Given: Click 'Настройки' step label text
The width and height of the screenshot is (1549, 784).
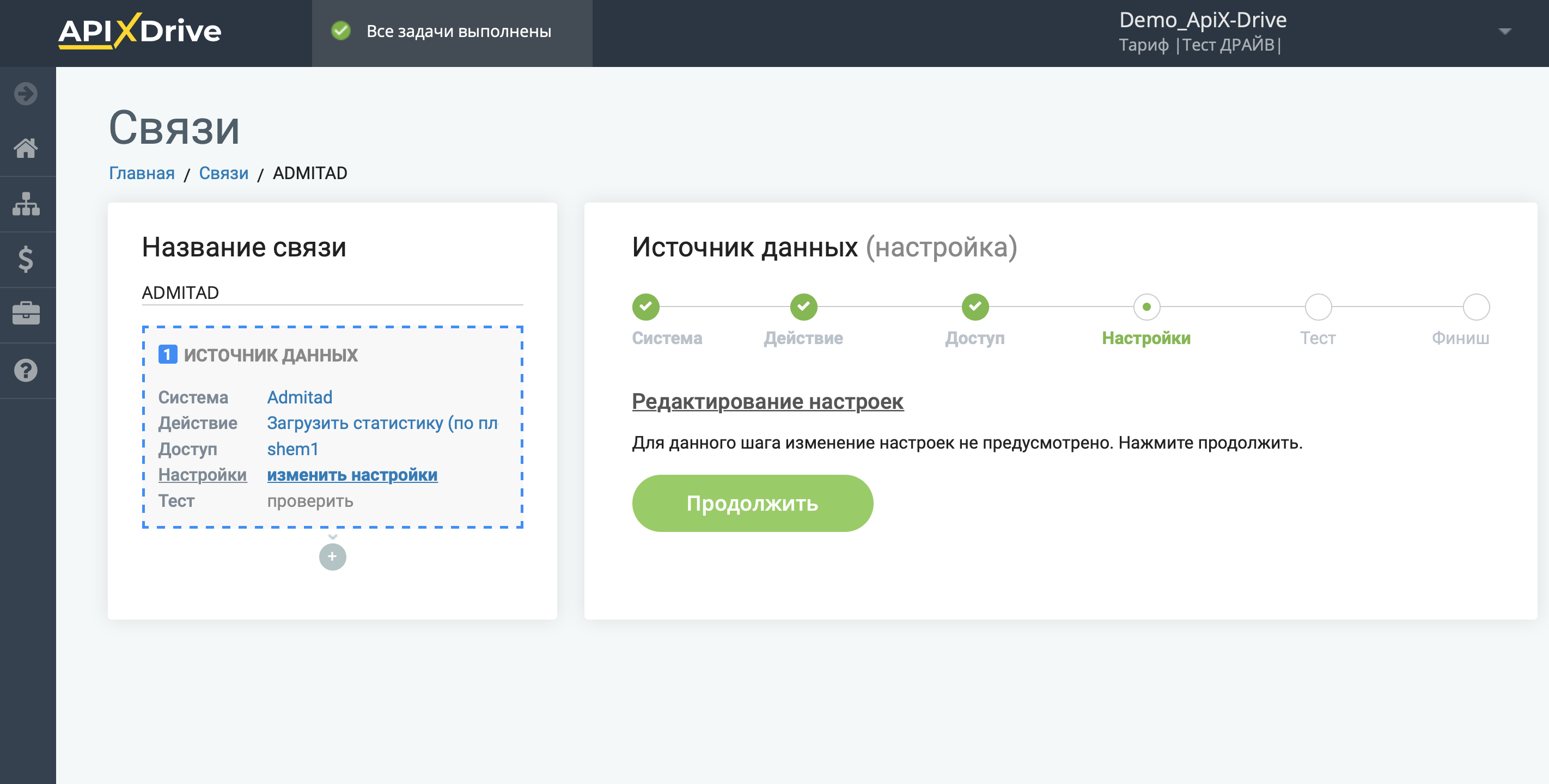Looking at the screenshot, I should [1146, 338].
